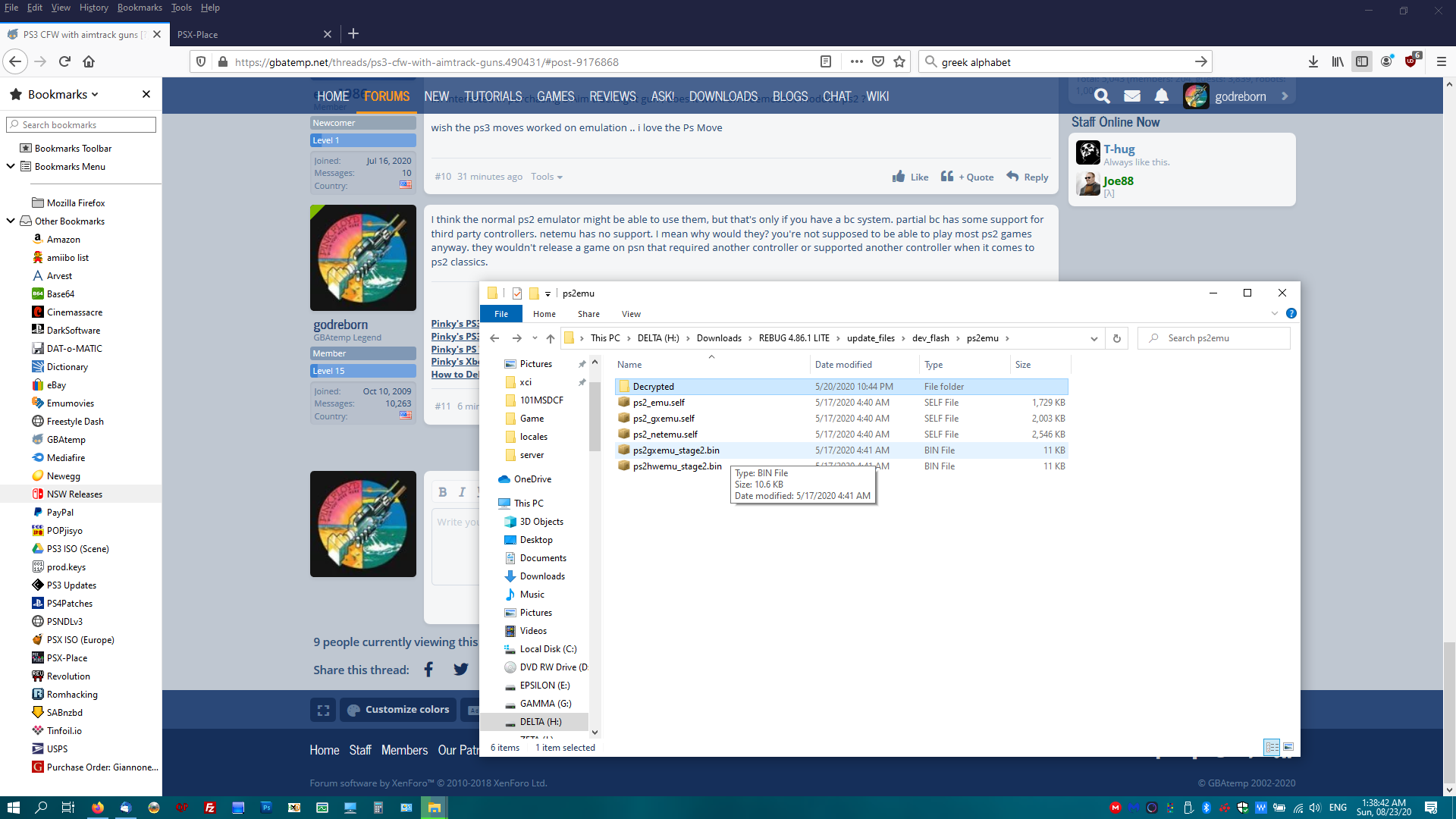The image size is (1456, 819).
Task: Switch Explorer to large icons view
Action: (1288, 747)
